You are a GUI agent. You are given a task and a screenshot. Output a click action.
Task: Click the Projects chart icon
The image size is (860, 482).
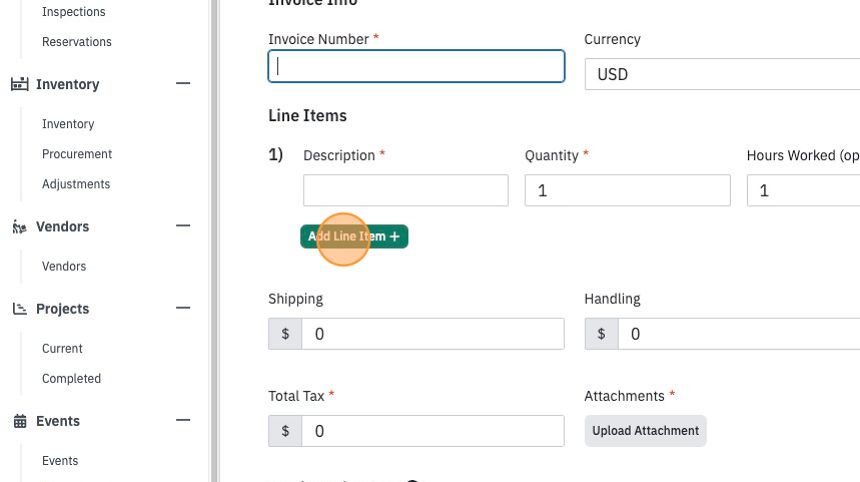[20, 309]
